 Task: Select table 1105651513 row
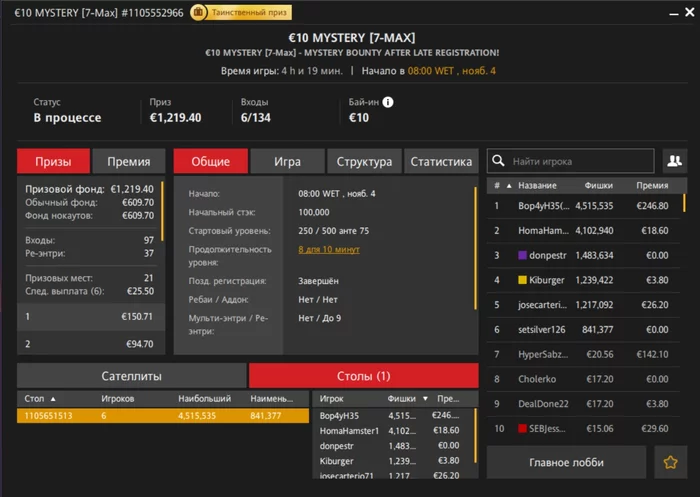point(160,415)
